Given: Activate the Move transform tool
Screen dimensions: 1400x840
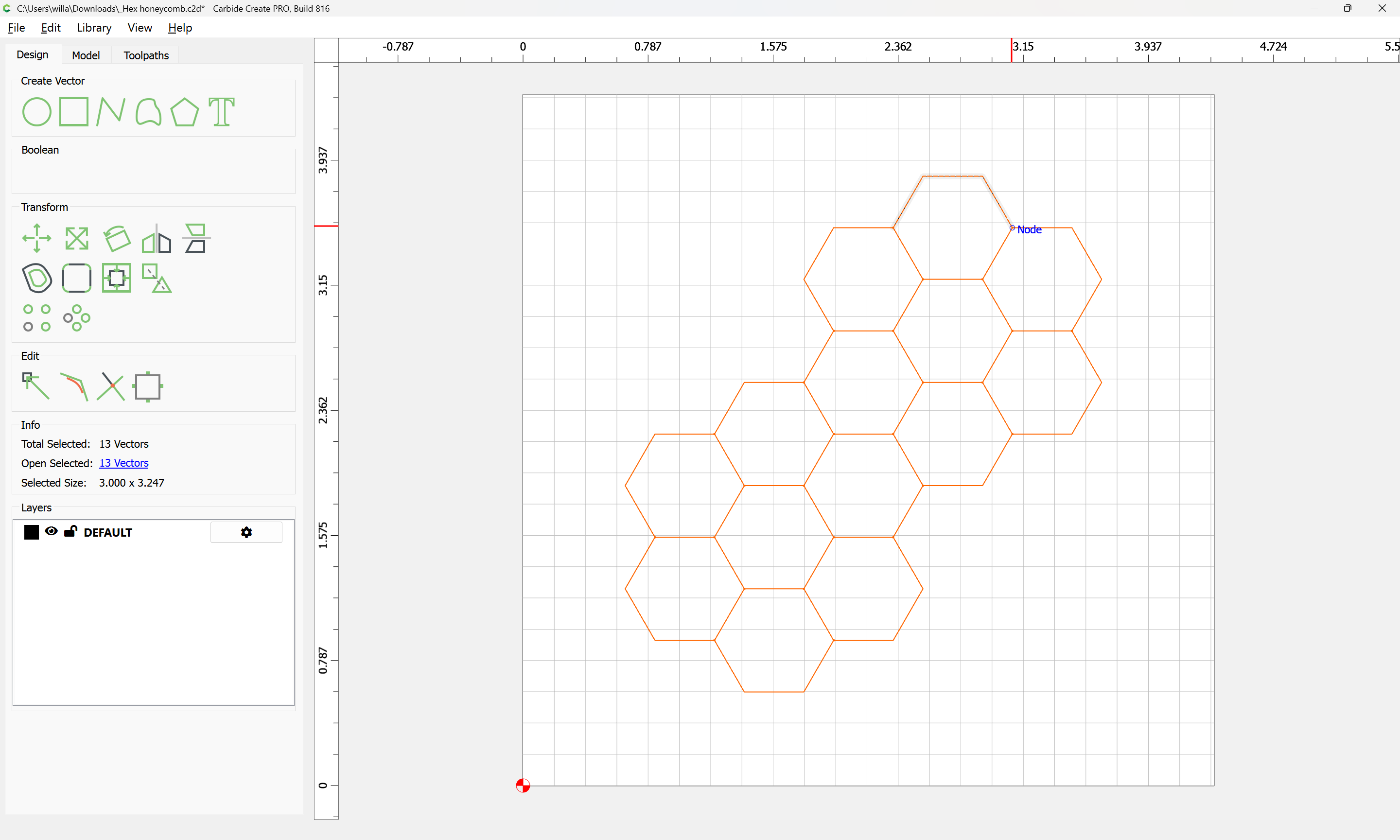Looking at the screenshot, I should tap(37, 238).
